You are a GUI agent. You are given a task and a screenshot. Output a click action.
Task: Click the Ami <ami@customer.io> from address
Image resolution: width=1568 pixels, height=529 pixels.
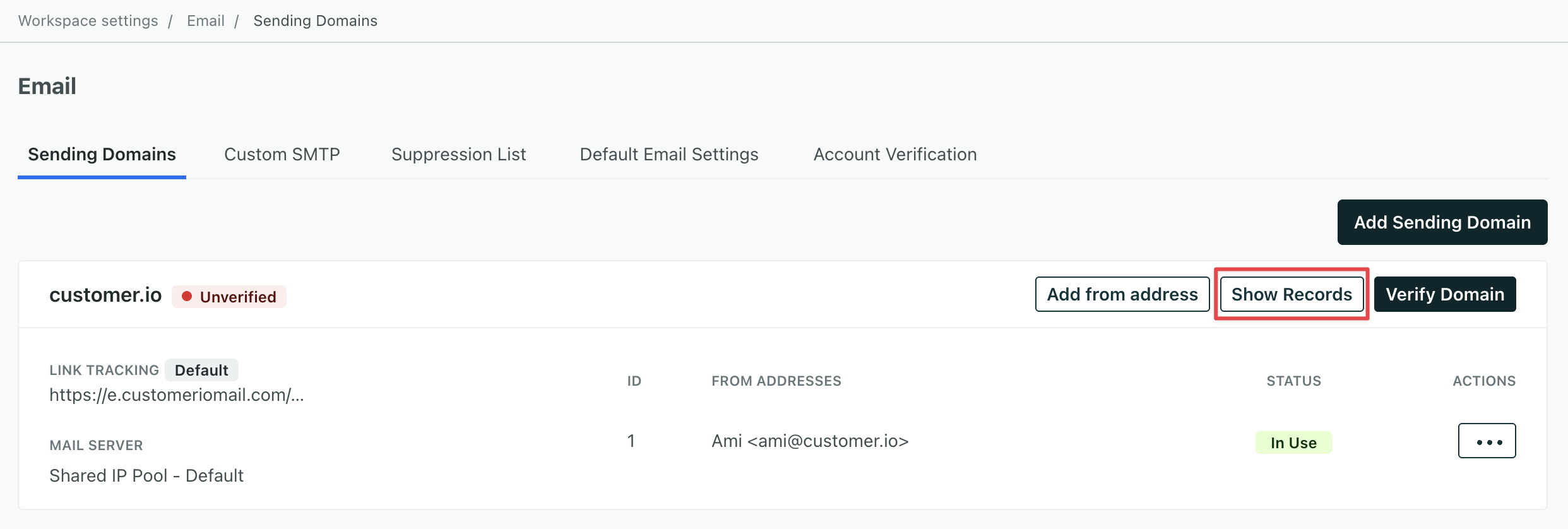(810, 441)
